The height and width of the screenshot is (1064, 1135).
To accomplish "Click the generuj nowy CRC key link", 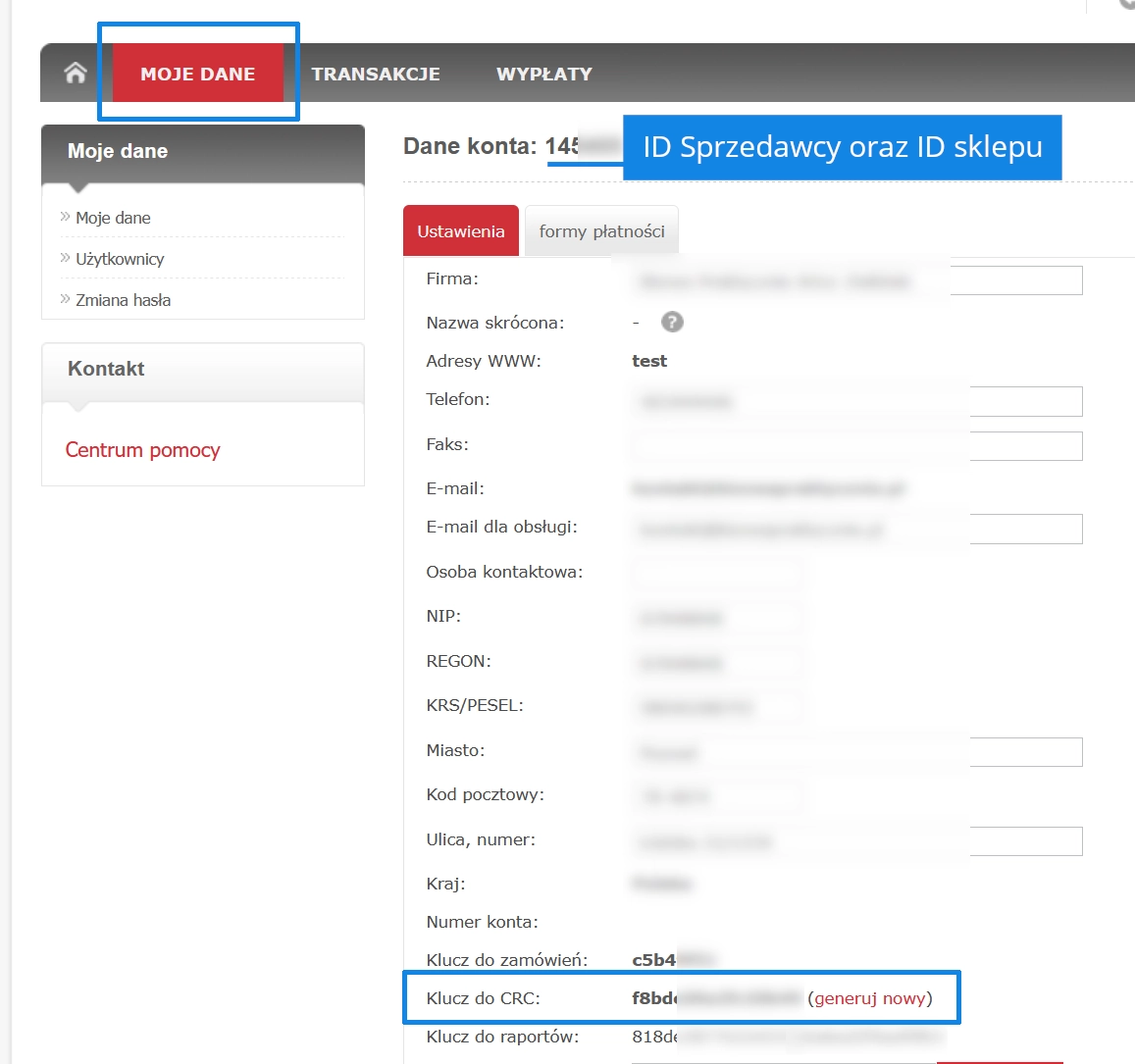I will (870, 998).
